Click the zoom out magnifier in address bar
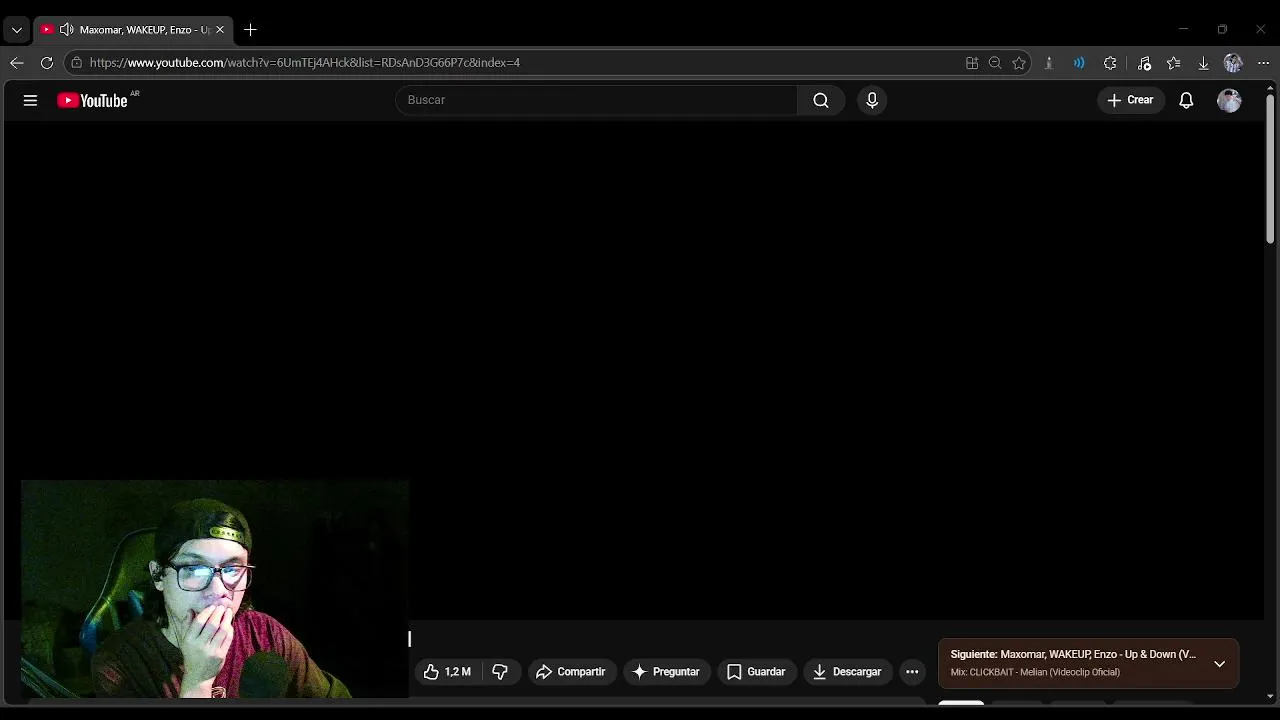Screen dimensions: 1280x720 click(x=995, y=63)
